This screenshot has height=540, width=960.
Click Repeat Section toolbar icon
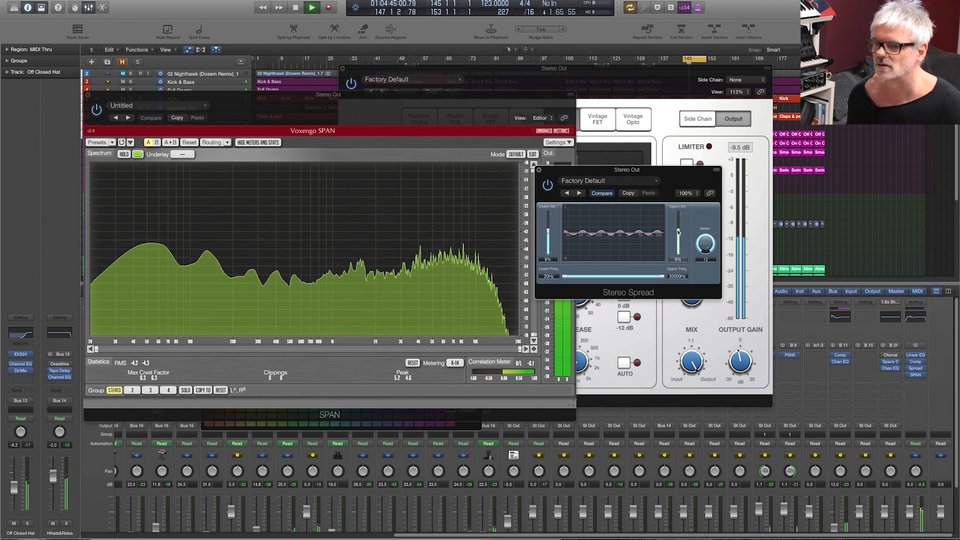(647, 28)
